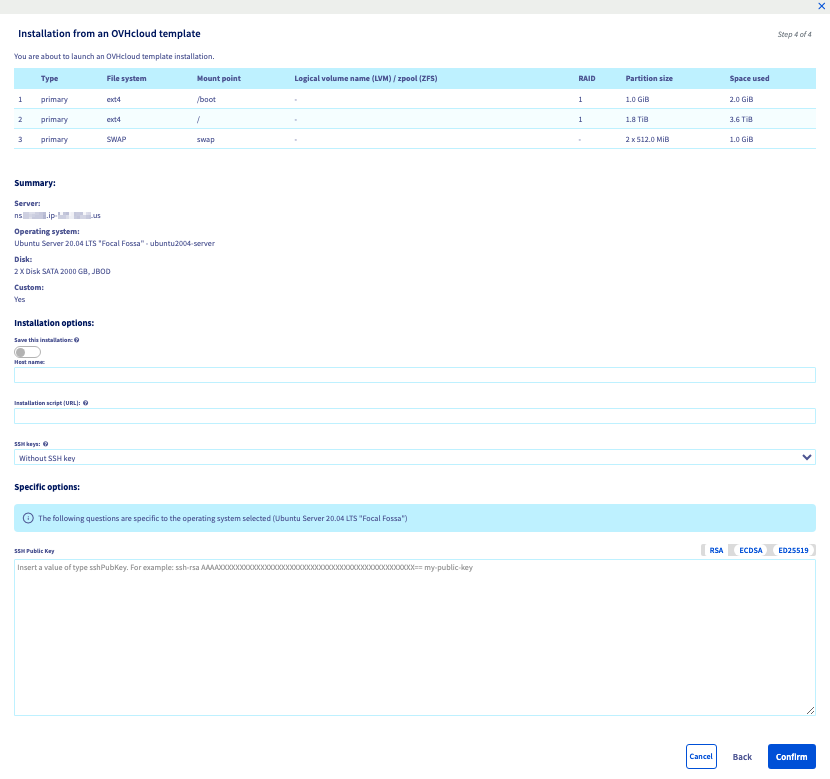Viewport: 830px width, 779px height.
Task: Click help icon next to SSH keys label
Action: (x=46, y=443)
